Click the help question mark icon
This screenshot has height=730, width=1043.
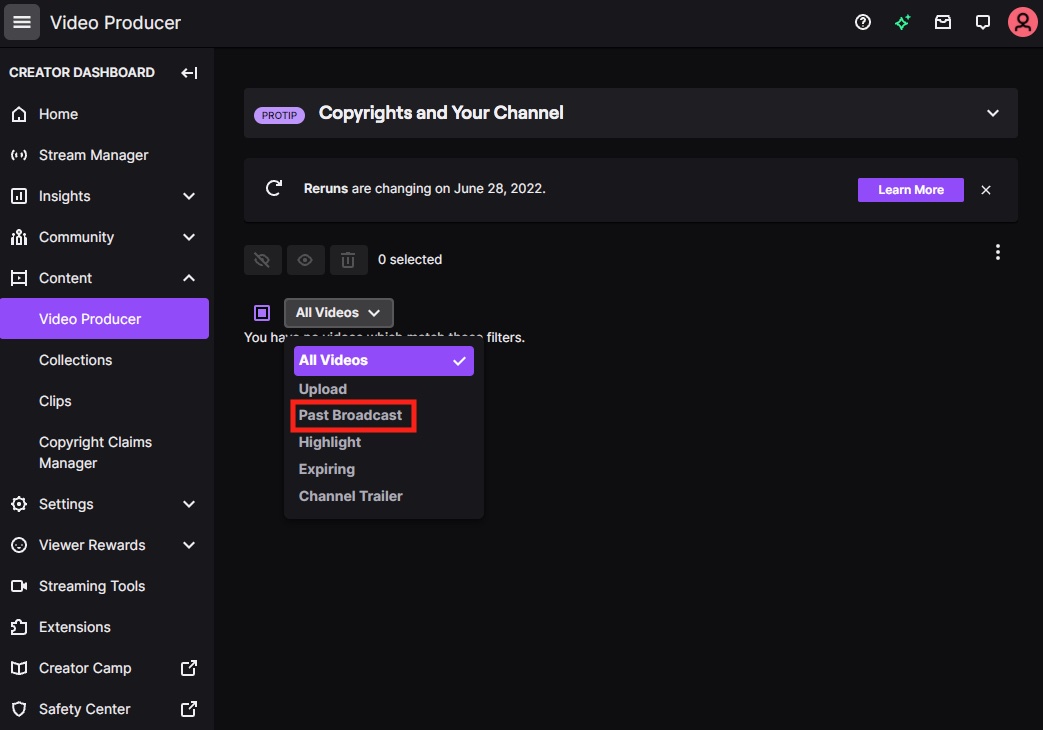point(863,22)
